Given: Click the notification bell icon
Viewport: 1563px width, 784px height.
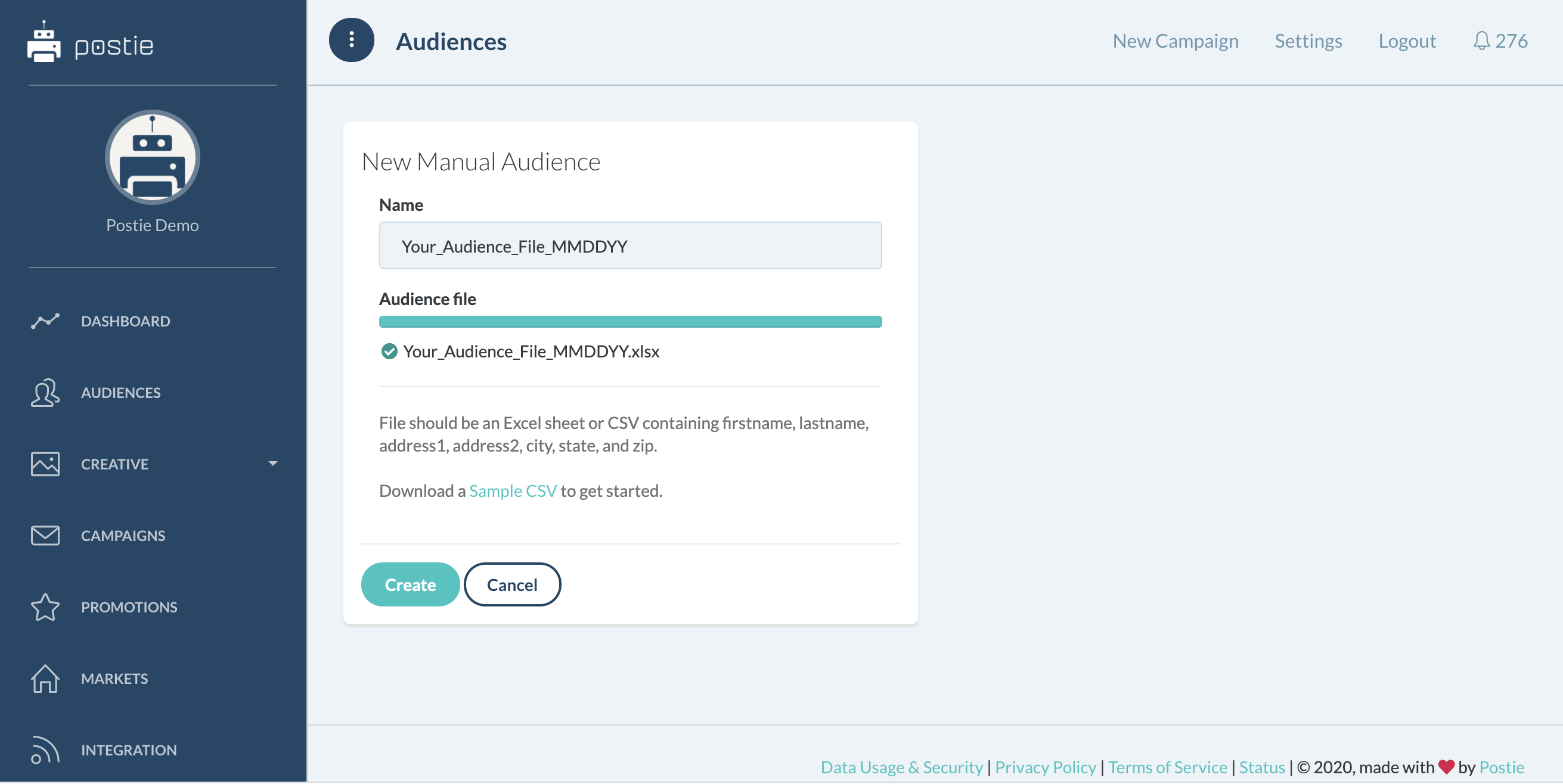Looking at the screenshot, I should point(1481,41).
